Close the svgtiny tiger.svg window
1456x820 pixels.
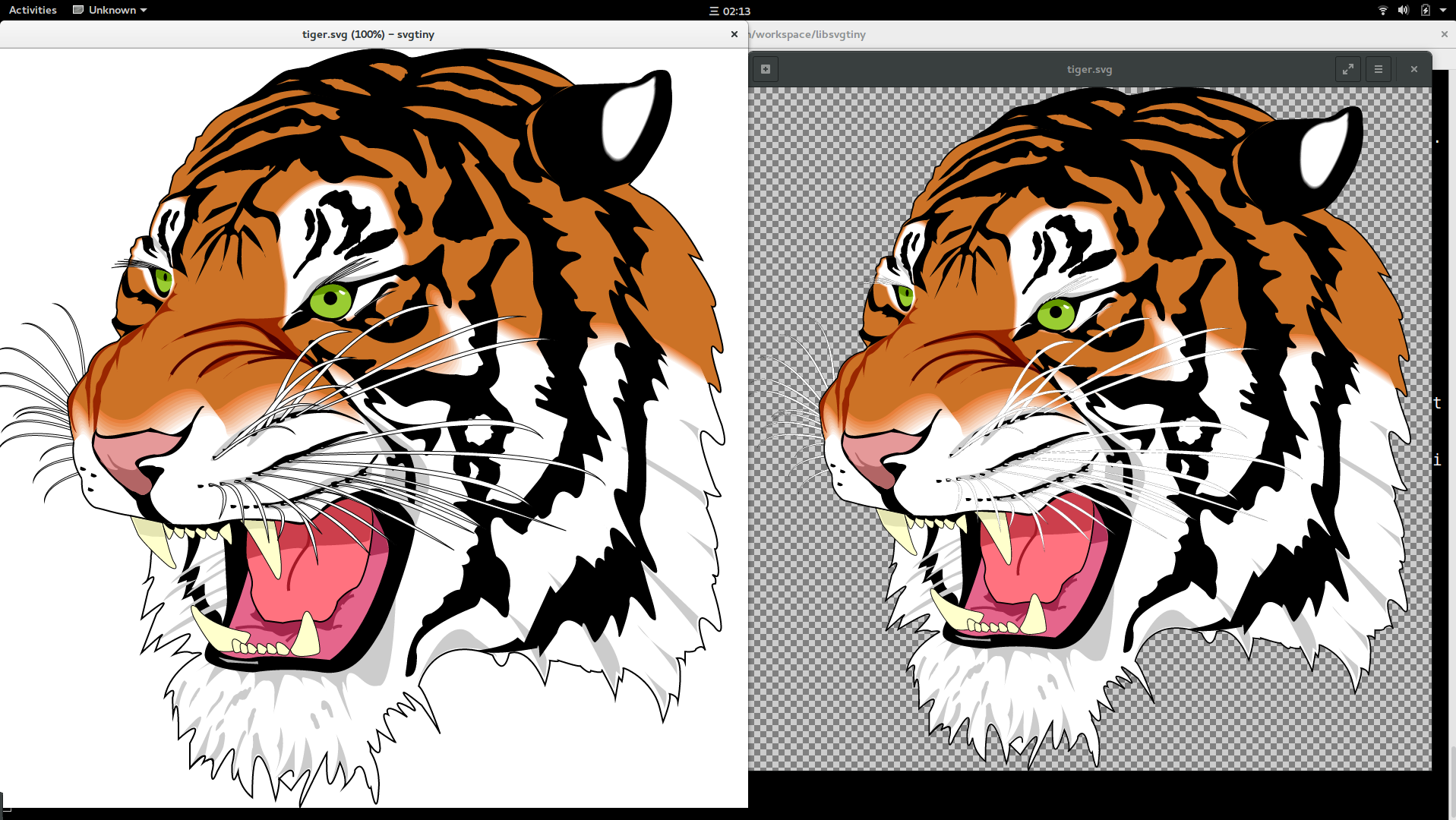coord(734,34)
